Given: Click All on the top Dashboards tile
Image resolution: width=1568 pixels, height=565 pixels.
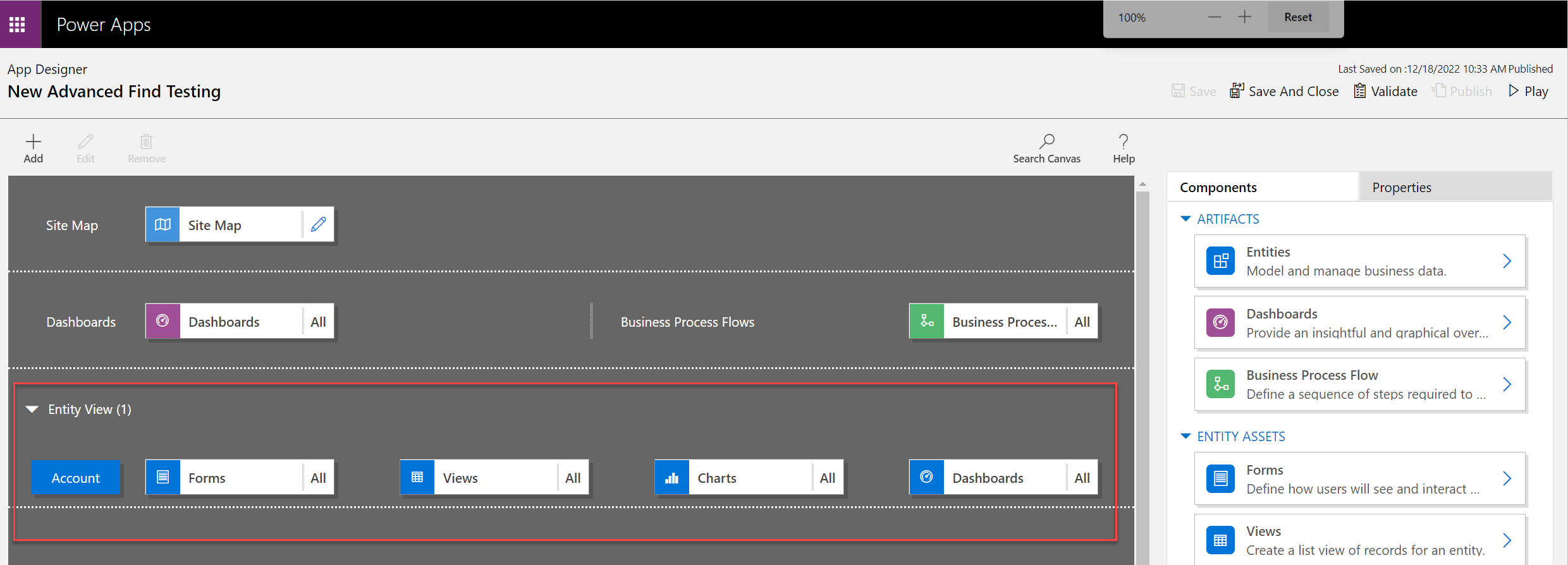Looking at the screenshot, I should coord(318,322).
